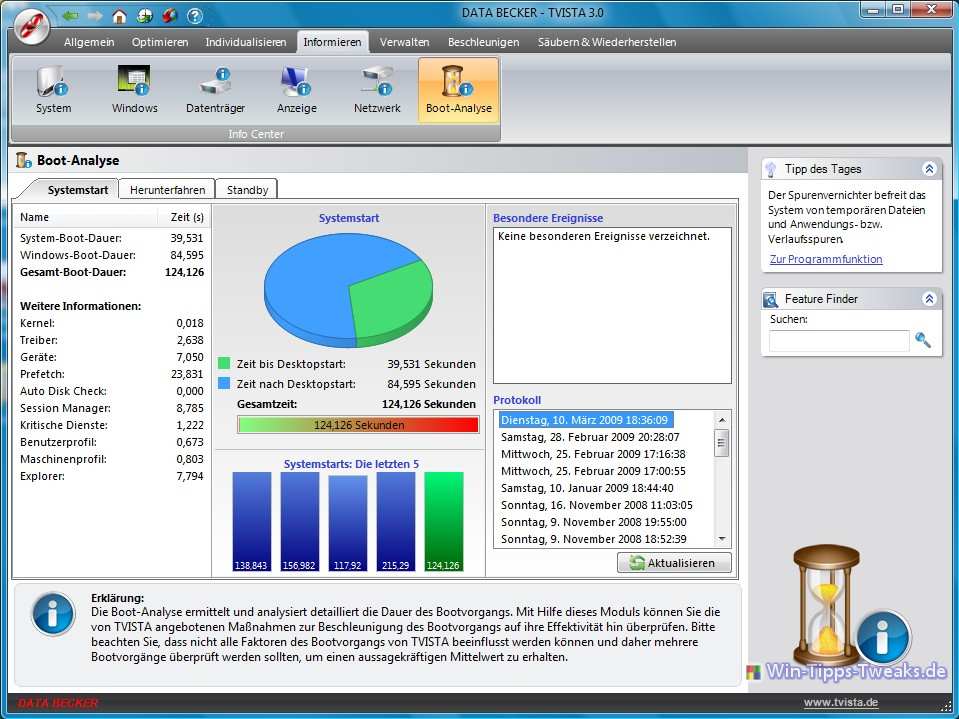Viewport: 959px width, 719px height.
Task: Click the Feature Finder search magnifier icon
Action: click(922, 339)
